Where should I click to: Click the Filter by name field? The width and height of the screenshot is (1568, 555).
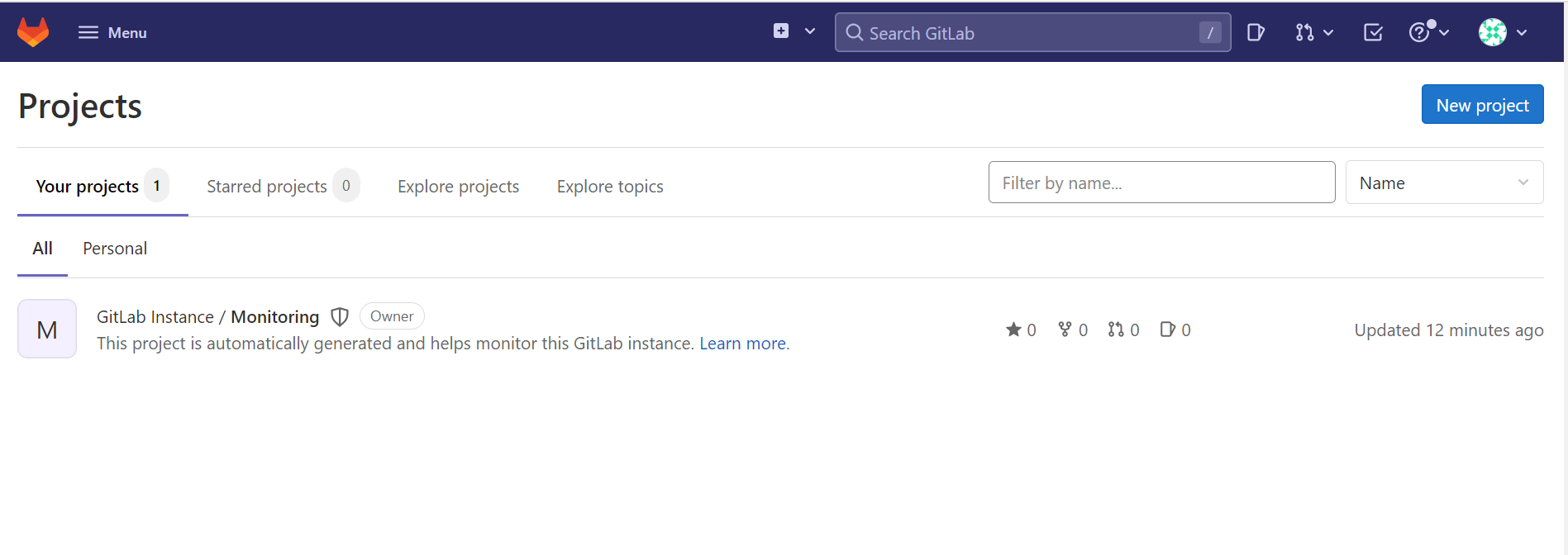click(1161, 183)
